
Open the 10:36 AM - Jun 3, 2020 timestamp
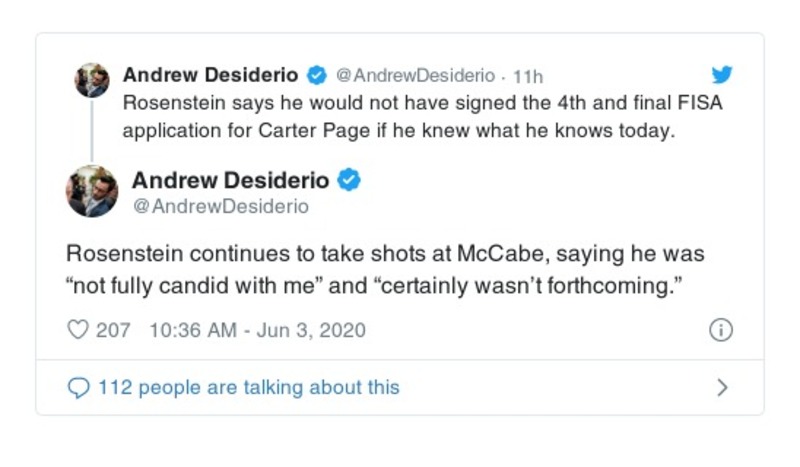pos(257,330)
